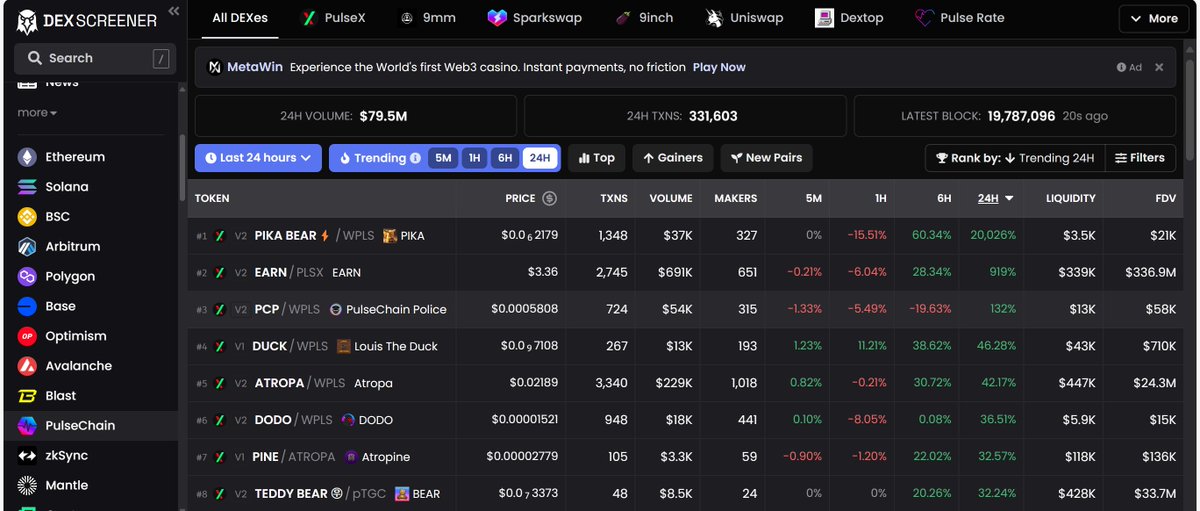Click the Arbitrum chain icon
This screenshot has height=511, width=1200.
tap(27, 247)
